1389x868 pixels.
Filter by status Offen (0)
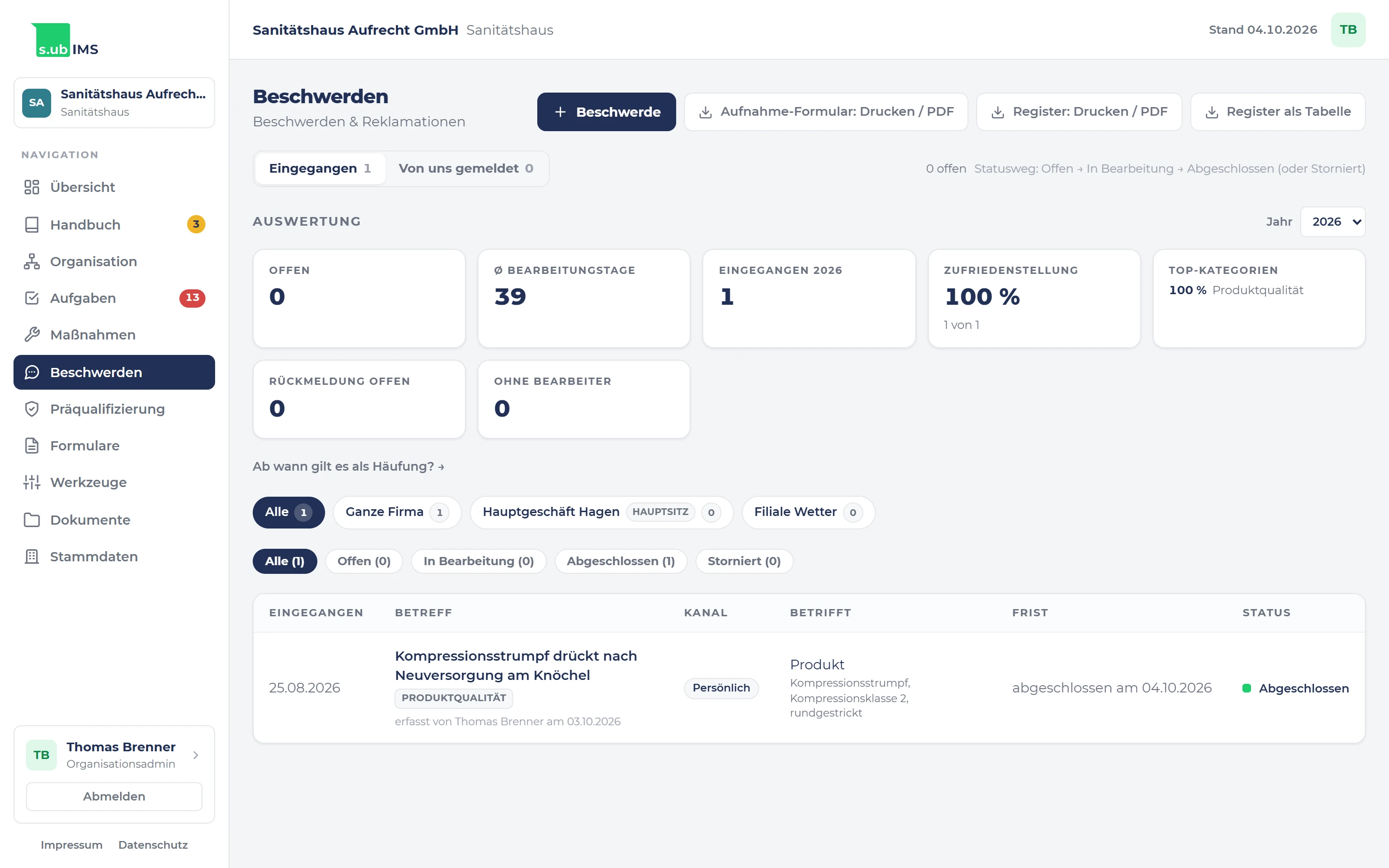(x=364, y=561)
